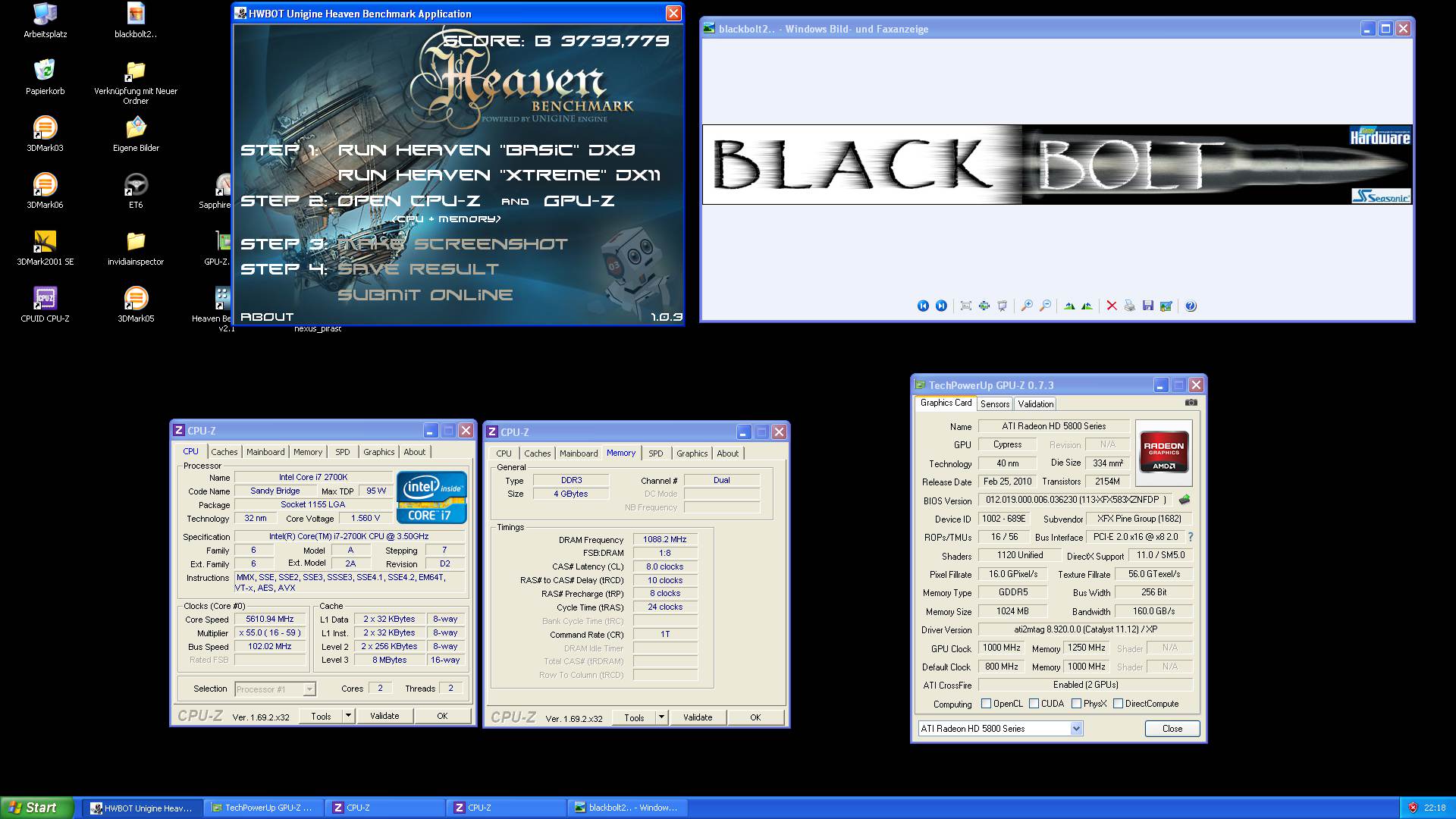Viewport: 1456px width, 819px height.
Task: Click the Bus Interface question mark
Action: point(1191,537)
